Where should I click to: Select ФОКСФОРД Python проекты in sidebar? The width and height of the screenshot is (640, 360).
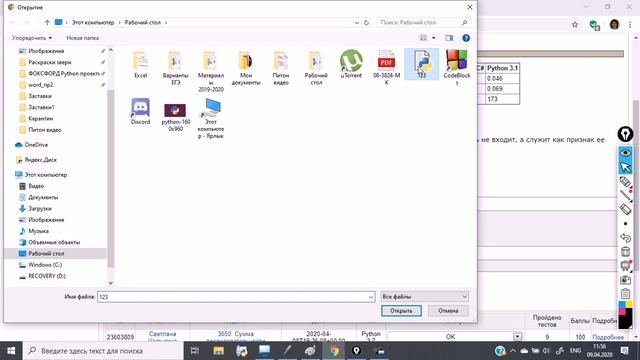tap(63, 73)
